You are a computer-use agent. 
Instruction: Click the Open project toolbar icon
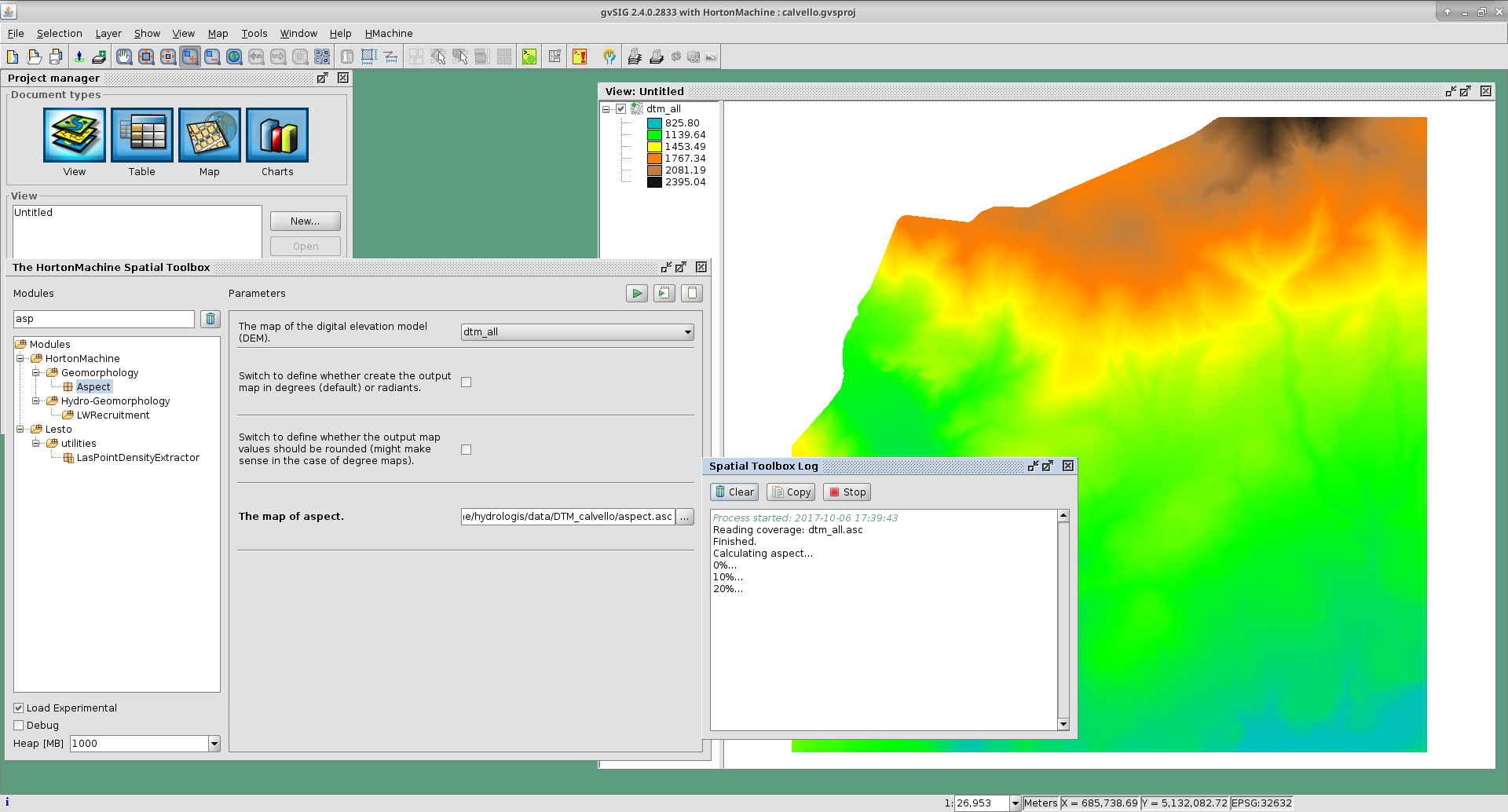34,57
